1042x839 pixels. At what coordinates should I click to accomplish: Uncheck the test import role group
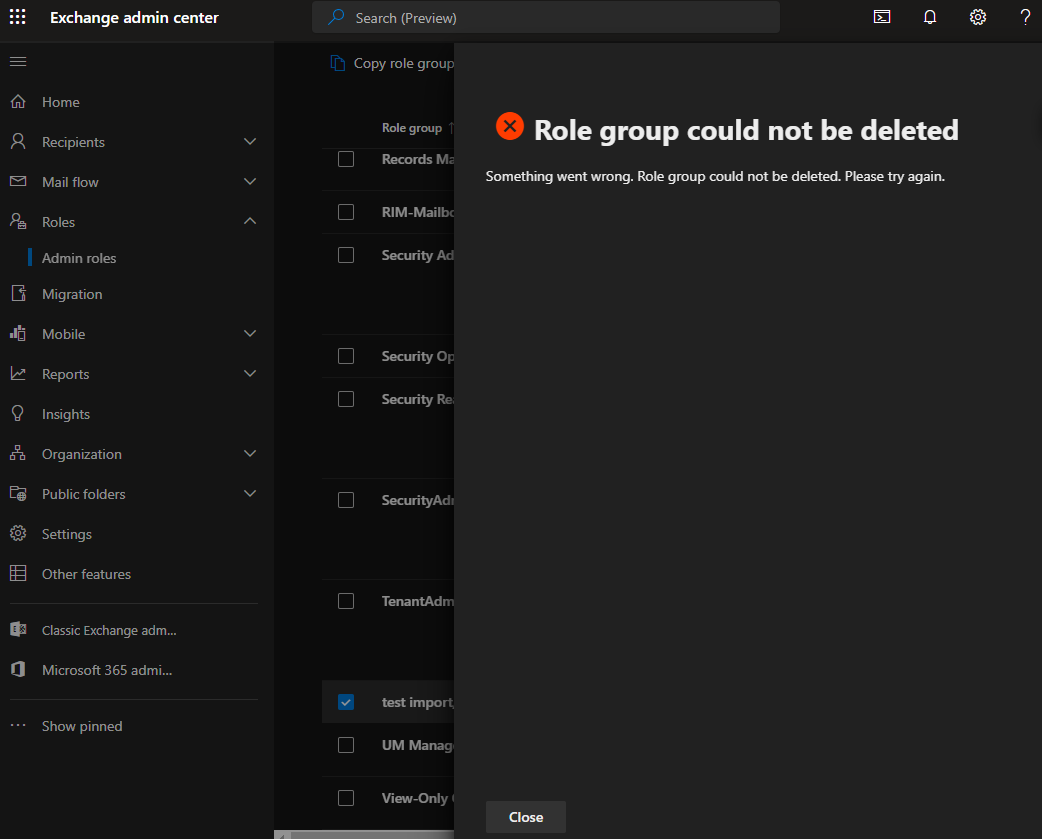345,702
